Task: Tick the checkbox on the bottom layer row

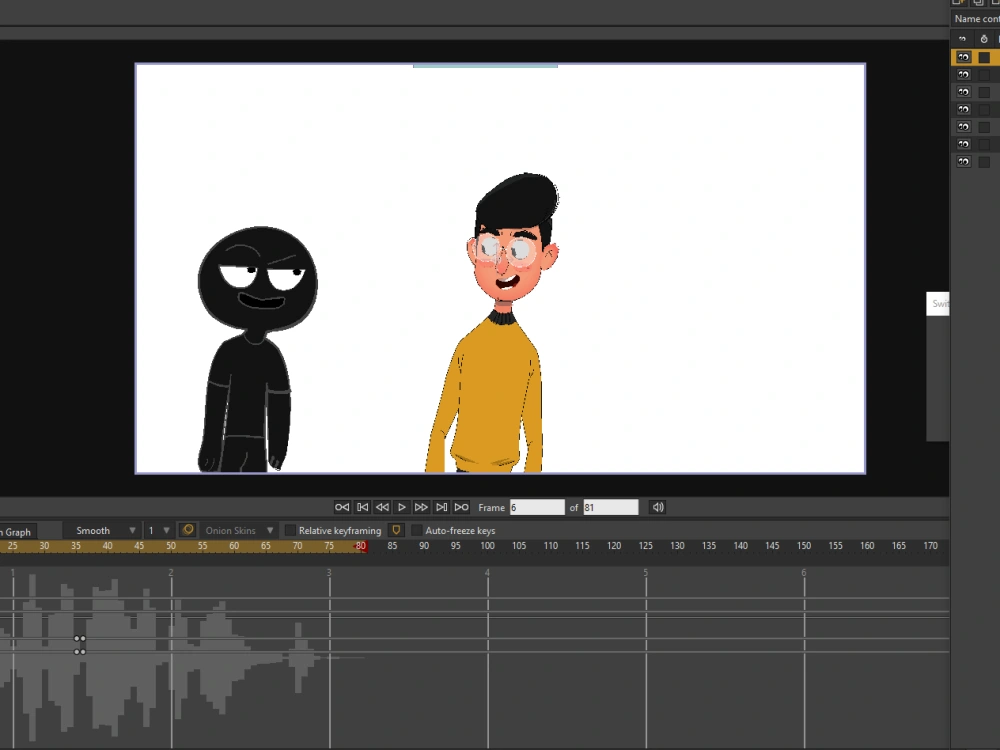Action: click(984, 162)
